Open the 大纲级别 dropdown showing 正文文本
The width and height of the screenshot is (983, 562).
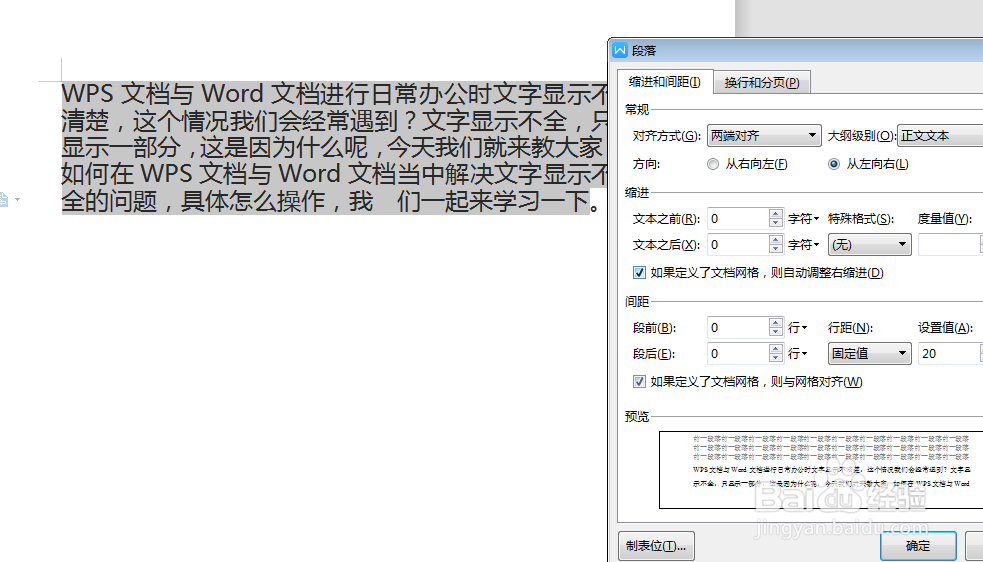940,135
